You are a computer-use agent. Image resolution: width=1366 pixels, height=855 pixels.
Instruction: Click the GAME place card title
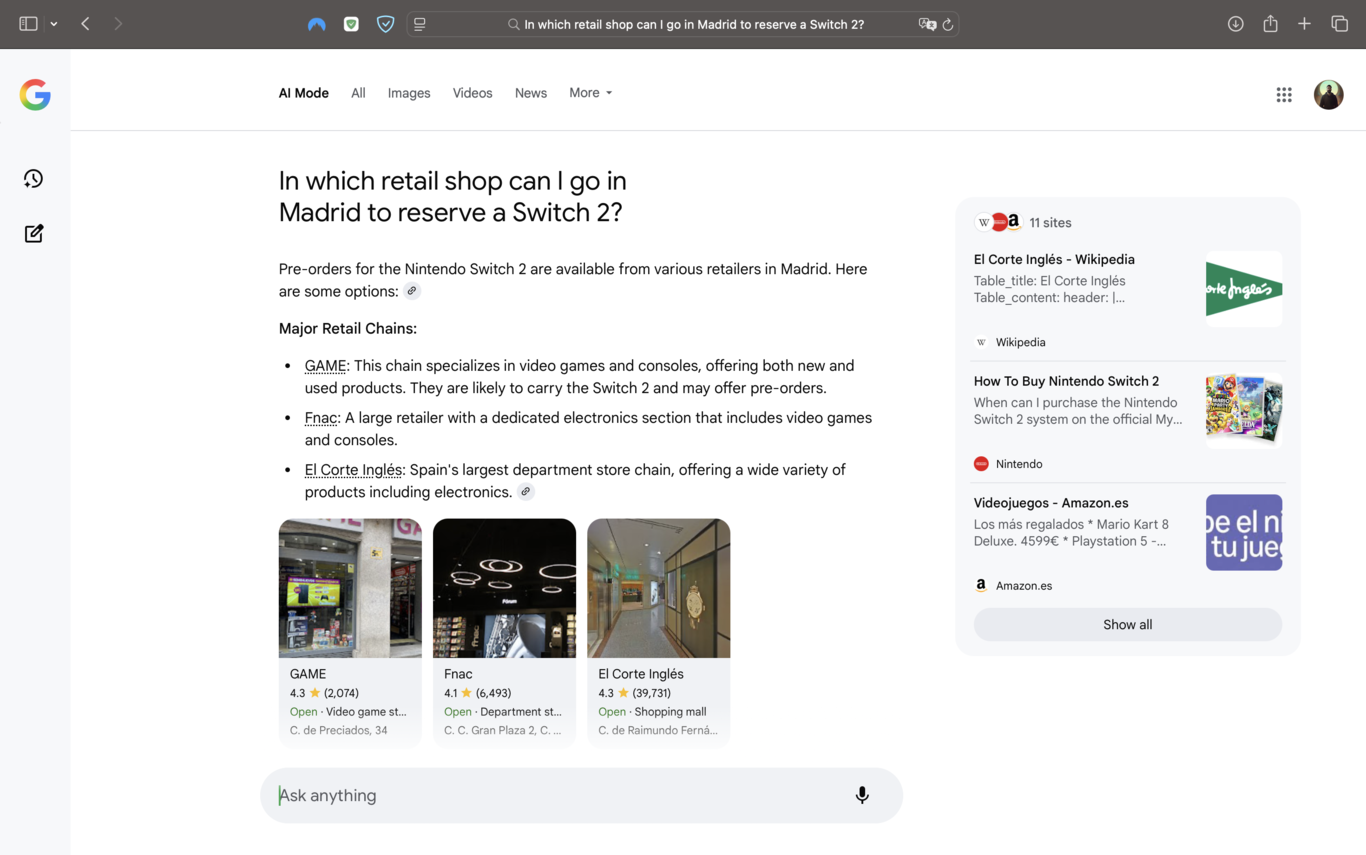click(308, 674)
